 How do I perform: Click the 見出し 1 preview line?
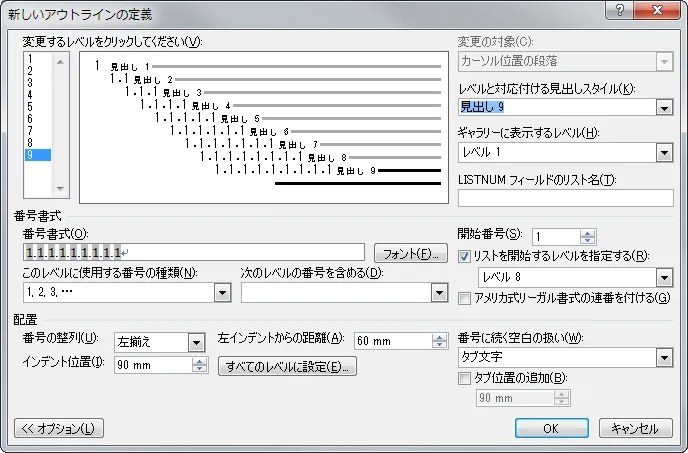pos(268,66)
